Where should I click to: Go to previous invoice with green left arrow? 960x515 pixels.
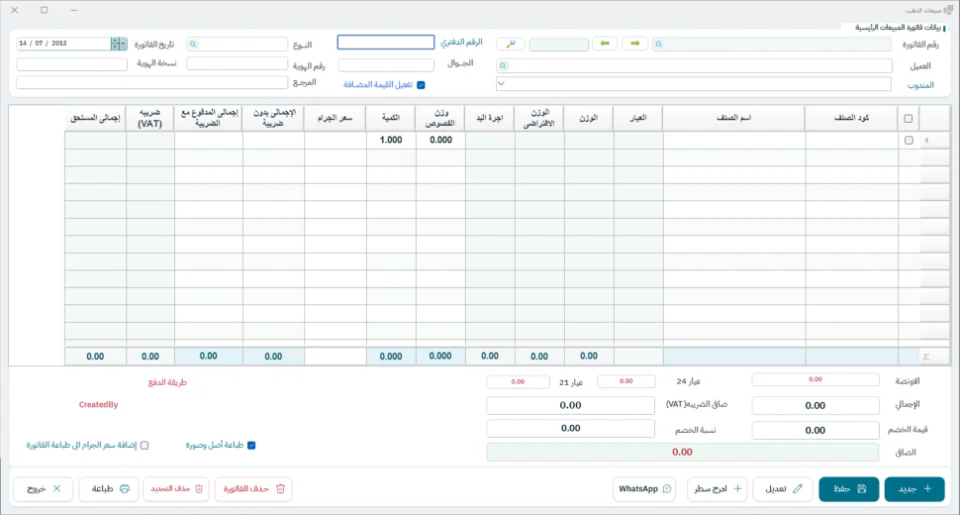tap(605, 43)
